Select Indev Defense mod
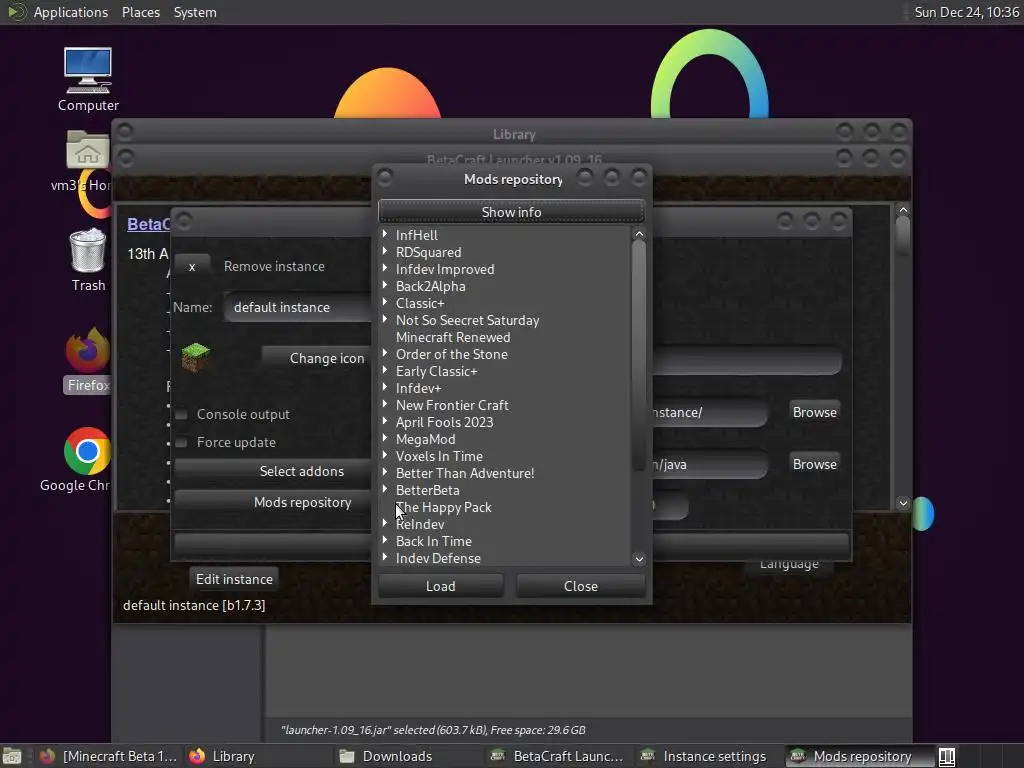This screenshot has height=768, width=1024. 438,558
